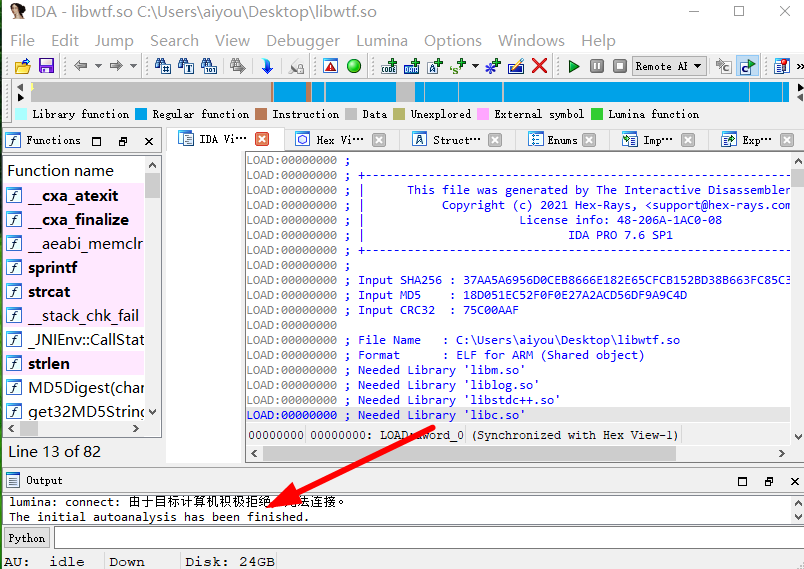Click the red warning triangle icon

click(x=331, y=66)
